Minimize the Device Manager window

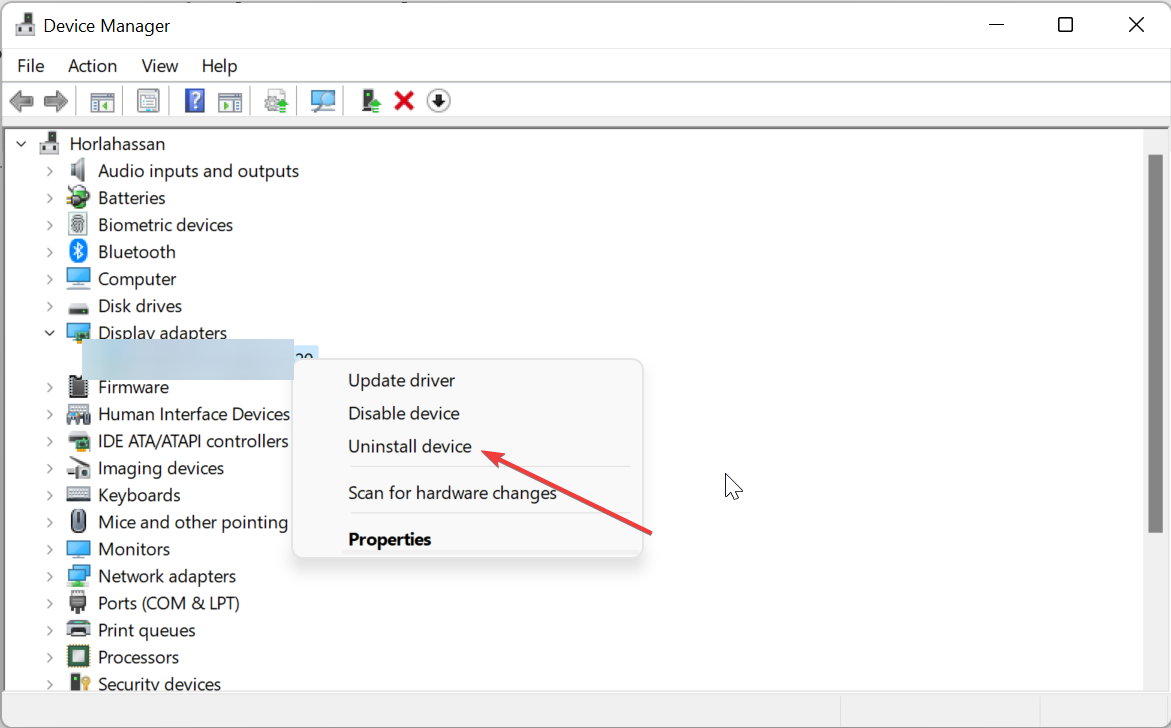(996, 25)
